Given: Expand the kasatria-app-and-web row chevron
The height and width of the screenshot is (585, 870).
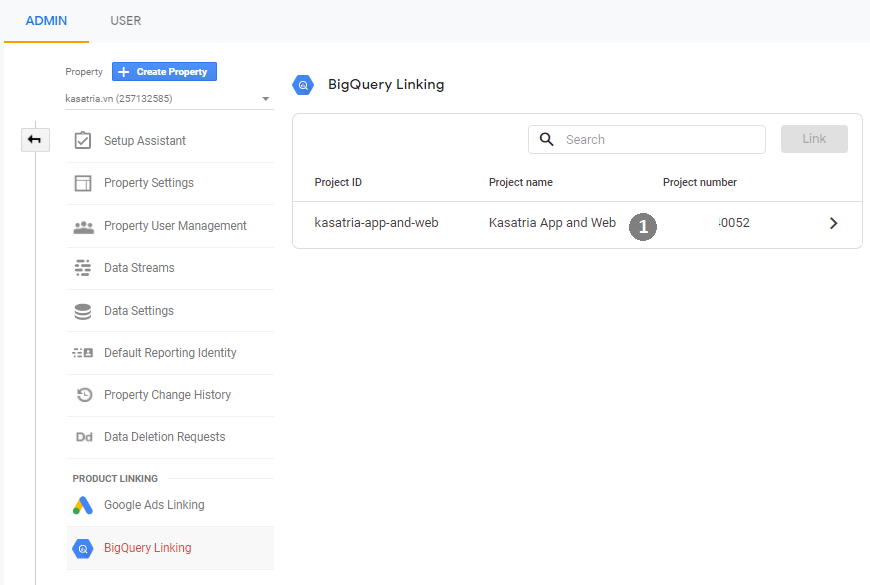Looking at the screenshot, I should [834, 223].
